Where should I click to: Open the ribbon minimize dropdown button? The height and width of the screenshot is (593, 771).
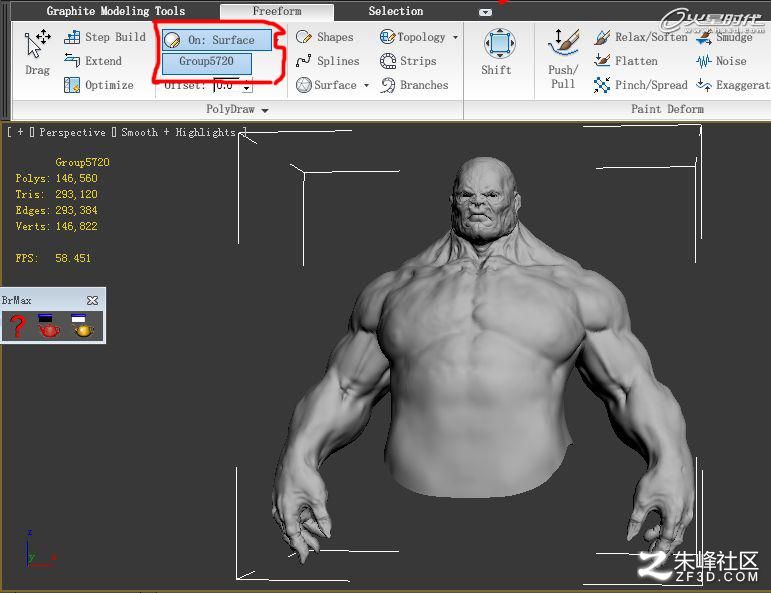[485, 12]
